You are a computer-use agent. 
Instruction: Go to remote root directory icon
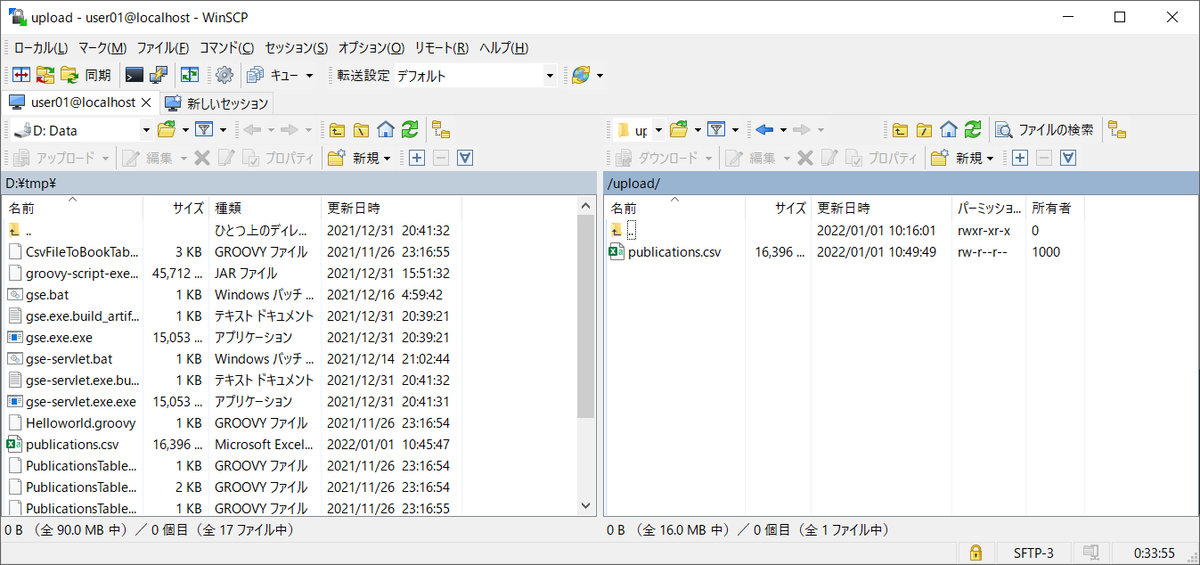point(925,129)
